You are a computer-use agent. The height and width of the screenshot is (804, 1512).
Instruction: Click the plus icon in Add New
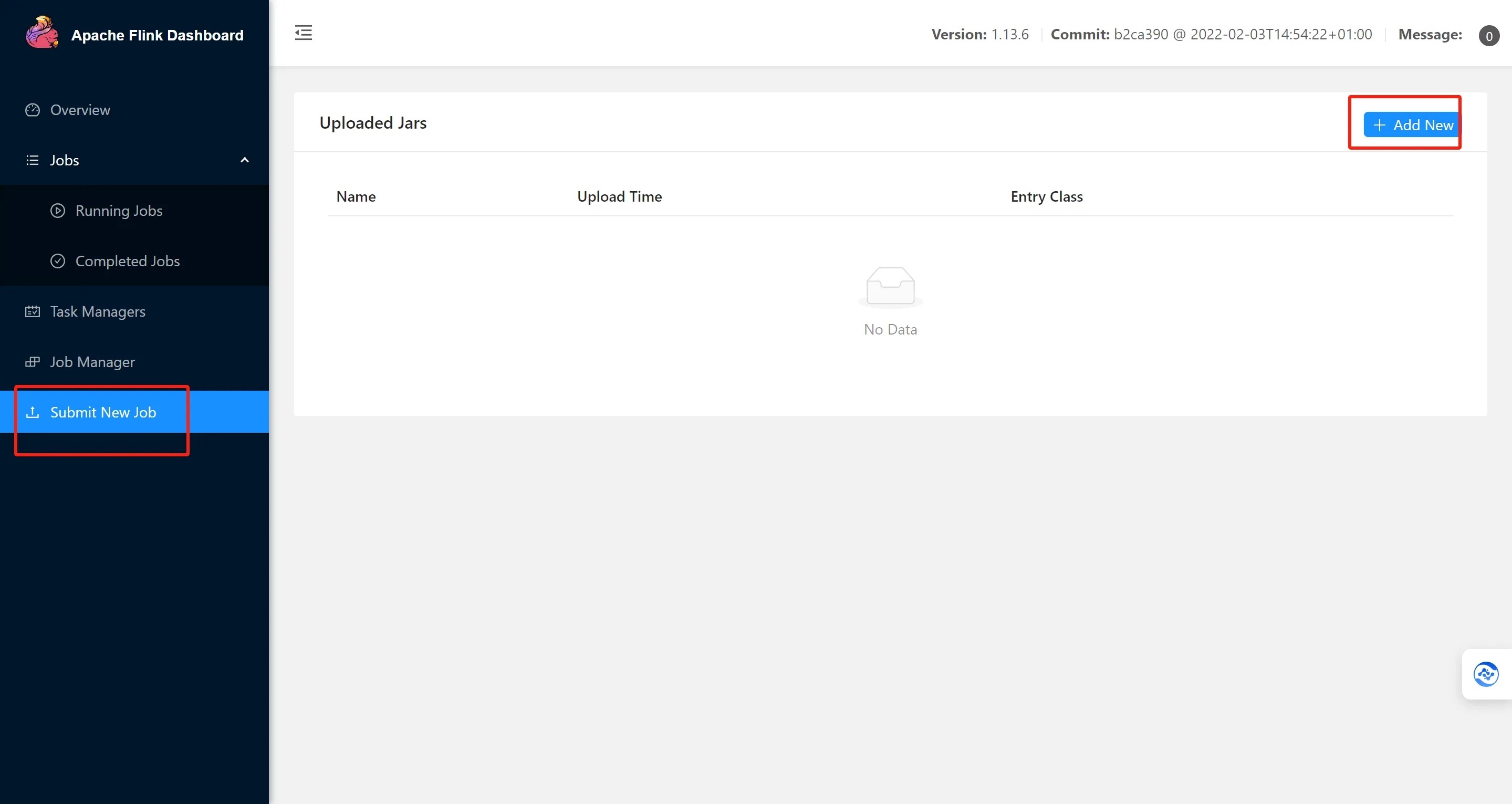[1379, 125]
